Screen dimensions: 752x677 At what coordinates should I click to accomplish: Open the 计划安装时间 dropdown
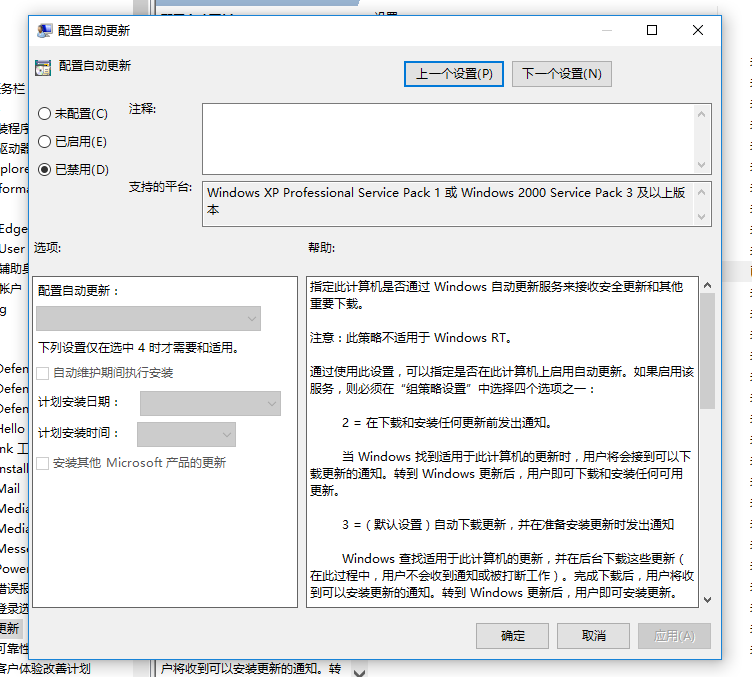coord(186,434)
